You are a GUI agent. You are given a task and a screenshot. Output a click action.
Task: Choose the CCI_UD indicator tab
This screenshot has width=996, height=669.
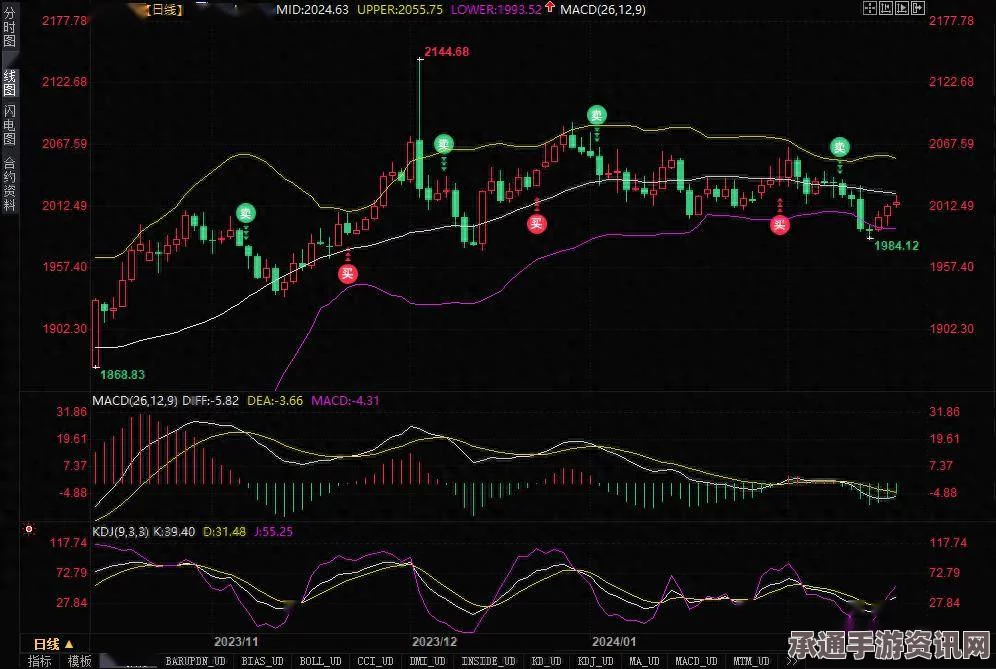pos(375,661)
